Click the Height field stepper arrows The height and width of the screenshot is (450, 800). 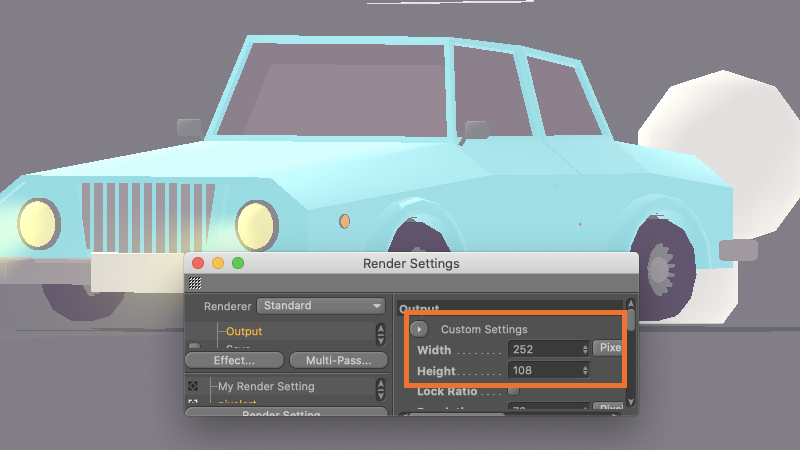pyautogui.click(x=585, y=370)
